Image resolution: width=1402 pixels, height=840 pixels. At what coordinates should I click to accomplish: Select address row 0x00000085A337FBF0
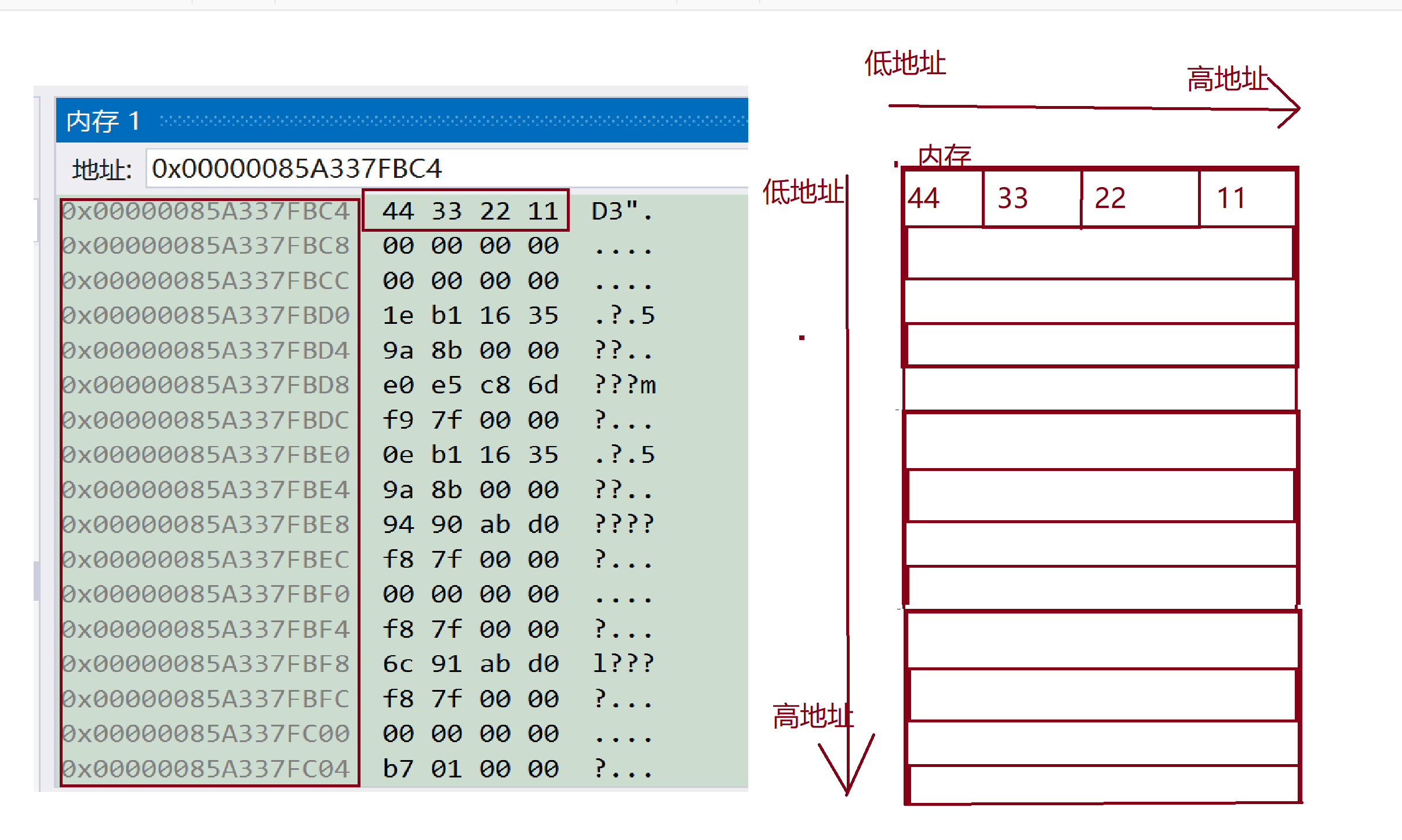pos(206,594)
